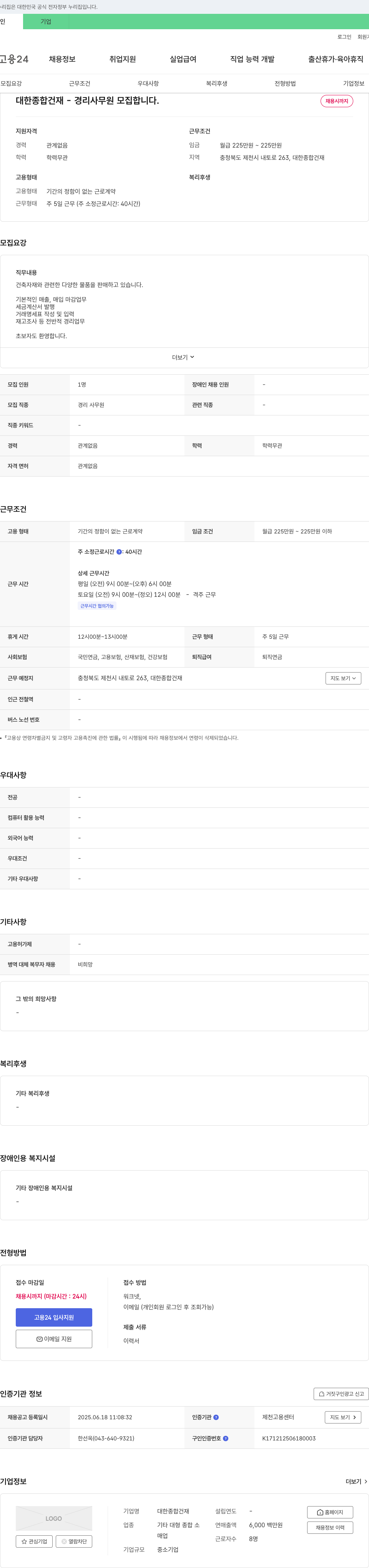Image resolution: width=369 pixels, height=1568 pixels.
Task: Open the 기업 top tab
Action: pyautogui.click(x=46, y=21)
